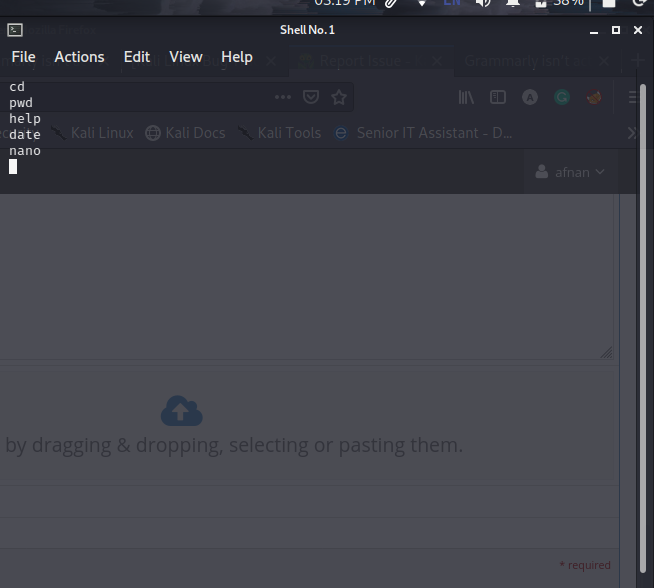Switch keyboard layout via EN indicator
Screen dimensions: 654x588
[452, 3]
